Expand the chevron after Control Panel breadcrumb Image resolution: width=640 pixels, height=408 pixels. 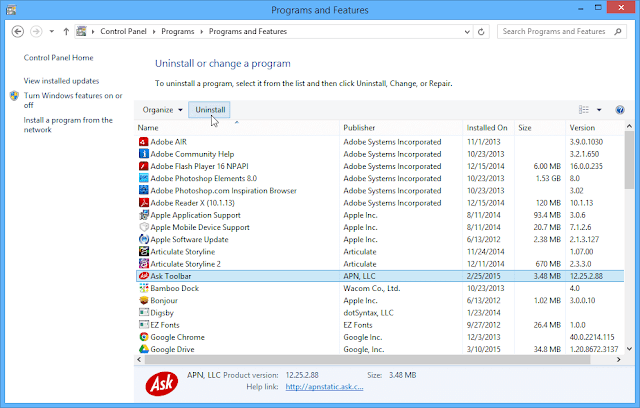pyautogui.click(x=154, y=31)
